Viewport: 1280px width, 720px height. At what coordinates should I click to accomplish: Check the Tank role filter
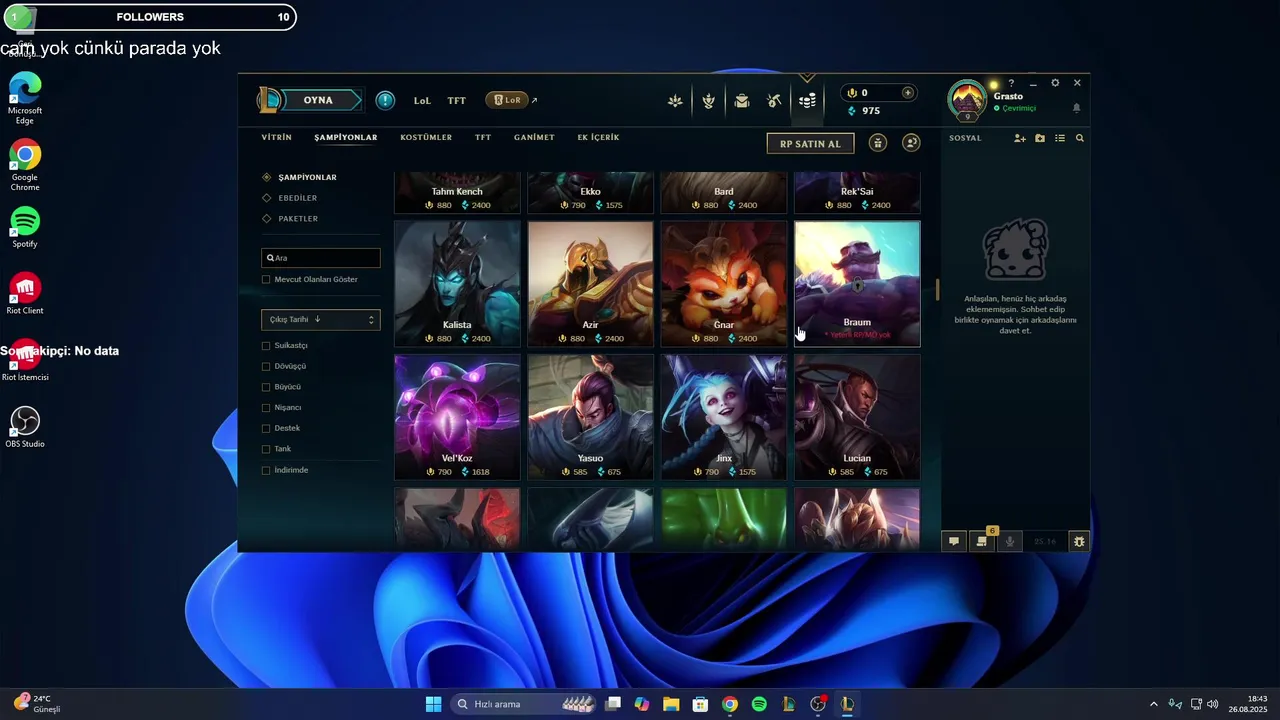pos(266,450)
